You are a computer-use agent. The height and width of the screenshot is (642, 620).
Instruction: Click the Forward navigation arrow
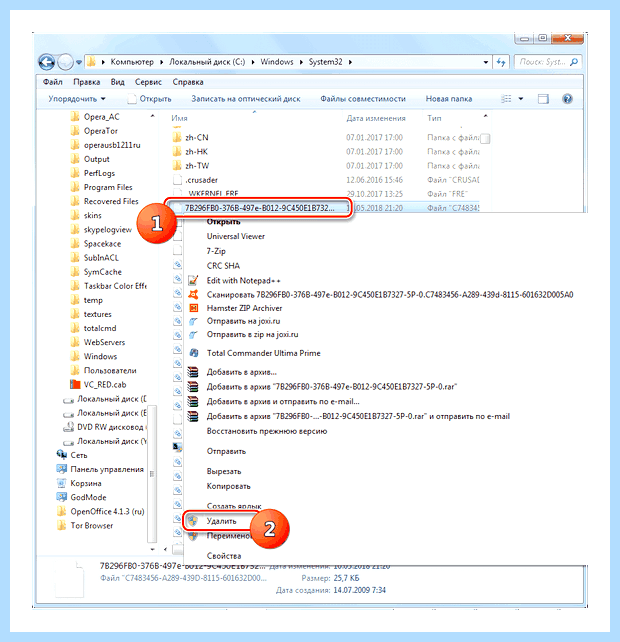[65, 62]
